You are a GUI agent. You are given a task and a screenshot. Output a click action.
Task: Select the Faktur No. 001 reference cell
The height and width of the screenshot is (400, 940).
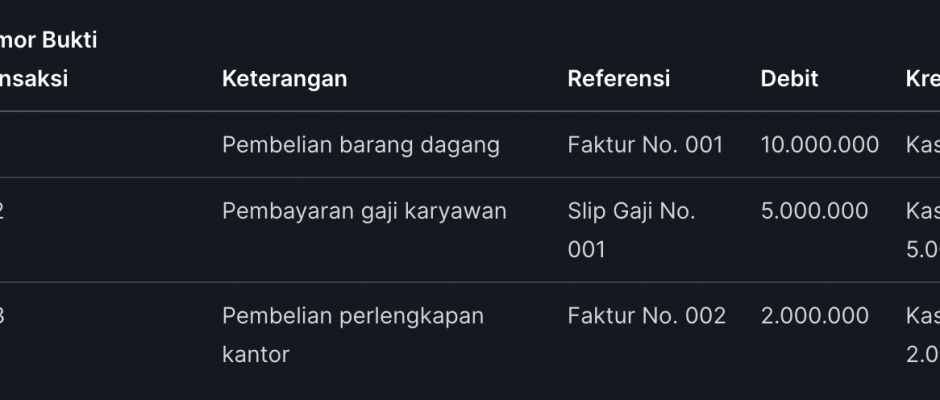tap(645, 145)
